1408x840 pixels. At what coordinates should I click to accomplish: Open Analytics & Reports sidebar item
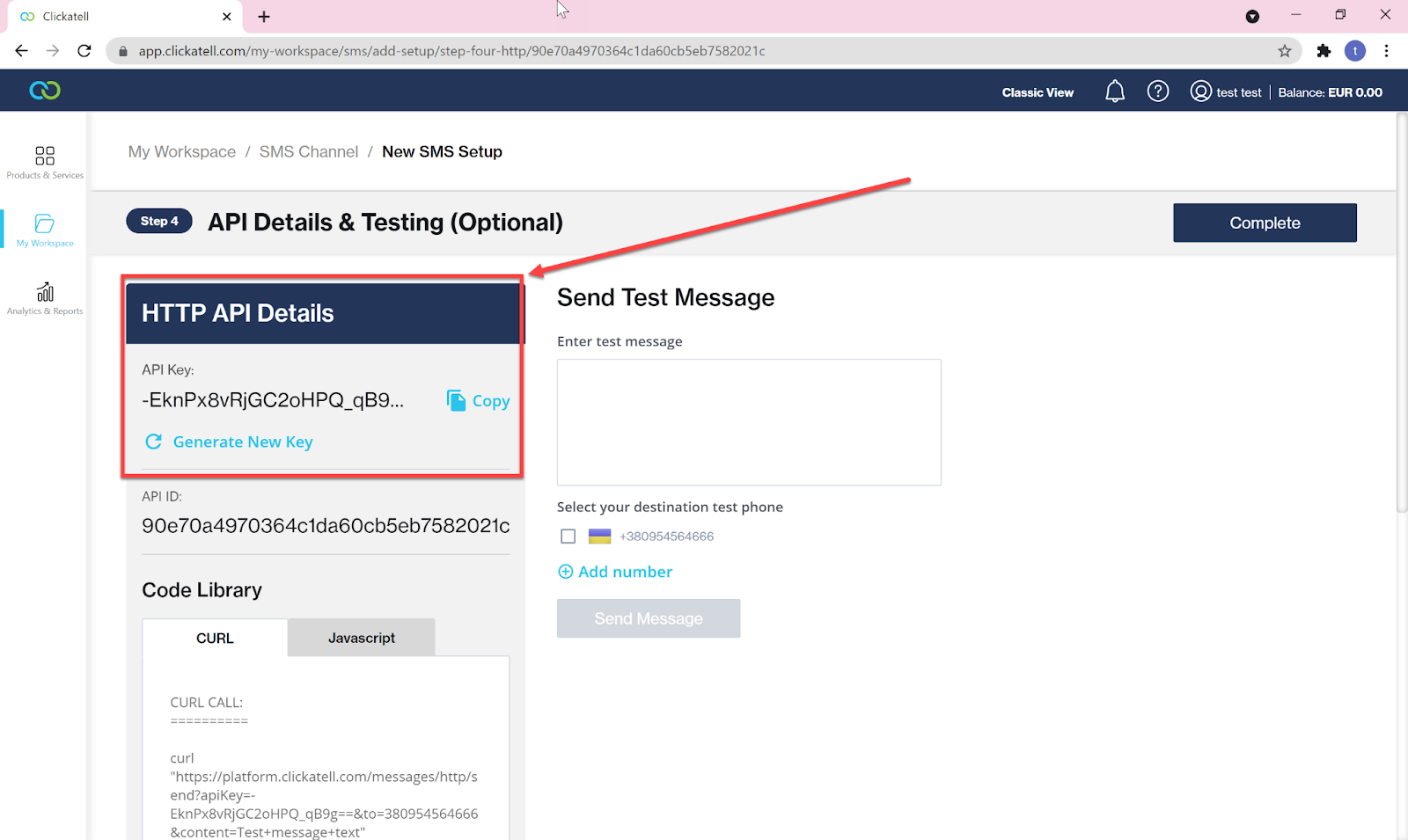[x=45, y=299]
